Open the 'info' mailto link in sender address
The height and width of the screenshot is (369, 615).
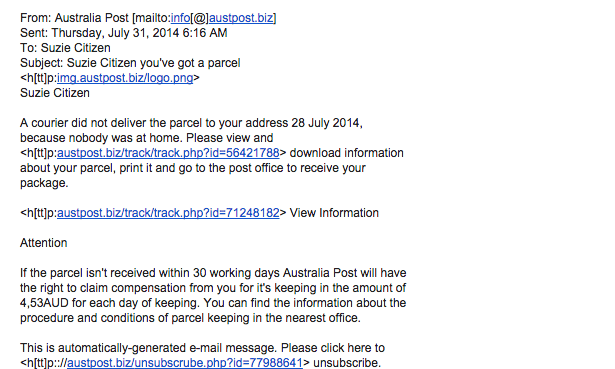point(180,18)
